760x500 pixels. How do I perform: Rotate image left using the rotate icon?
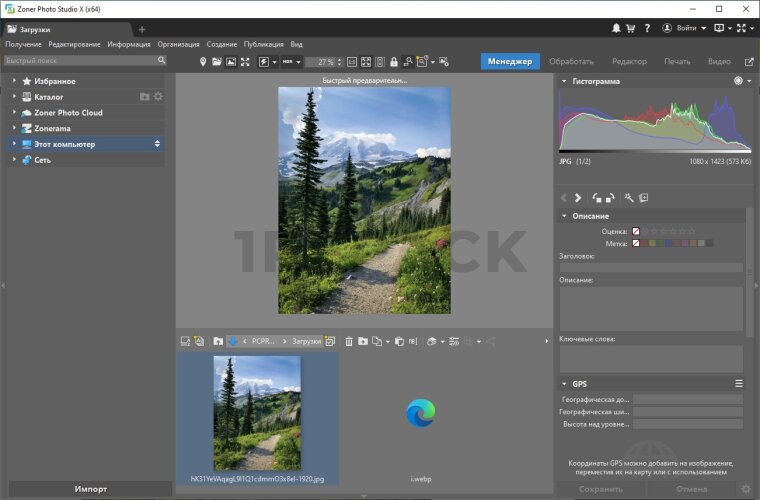click(597, 198)
